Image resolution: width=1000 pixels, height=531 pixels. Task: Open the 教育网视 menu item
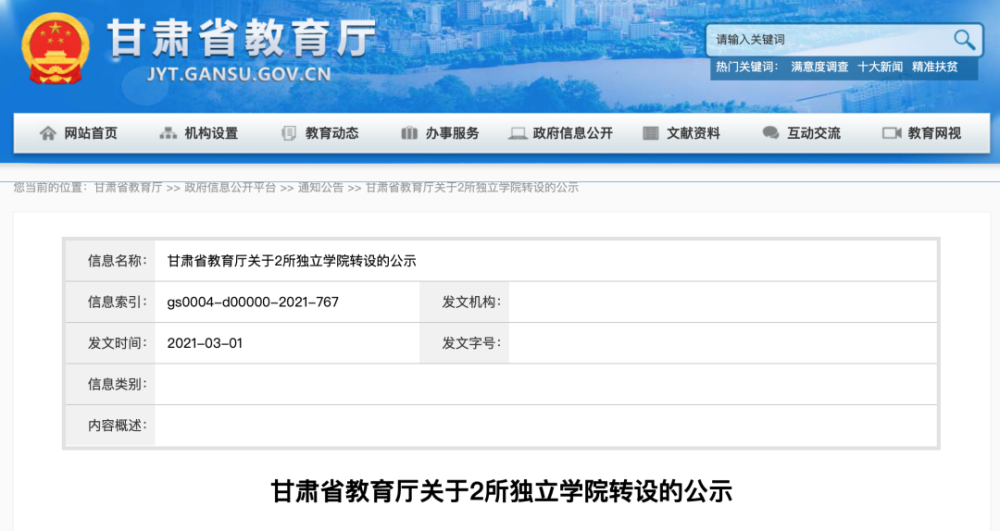[x=934, y=133]
